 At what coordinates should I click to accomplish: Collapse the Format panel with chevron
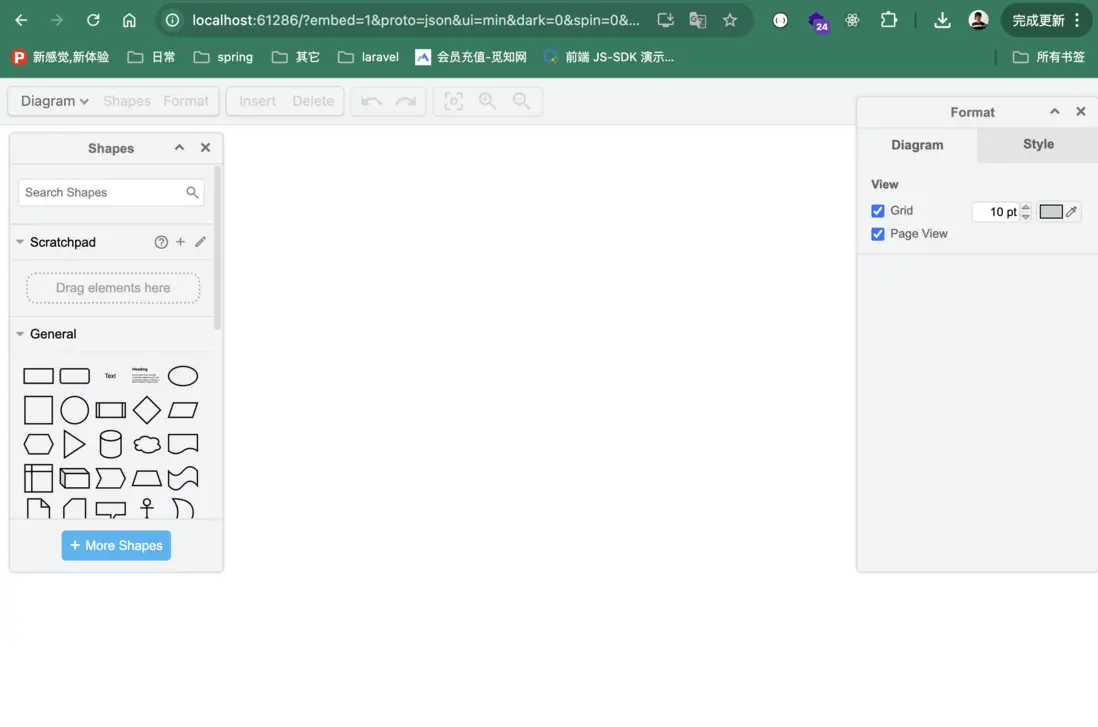pyautogui.click(x=1055, y=111)
